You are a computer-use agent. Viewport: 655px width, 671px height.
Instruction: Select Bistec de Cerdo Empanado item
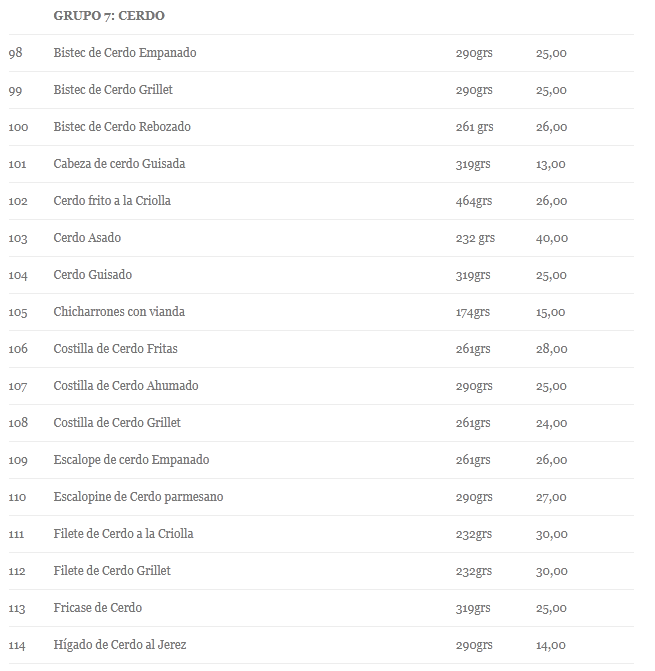(x=124, y=53)
